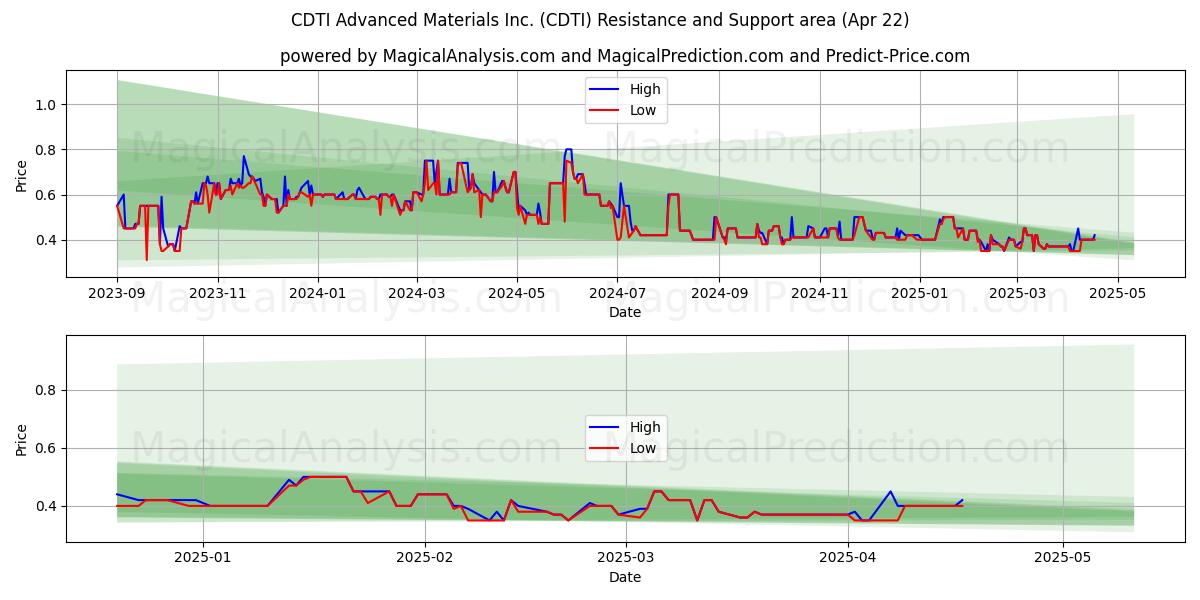The width and height of the screenshot is (1200, 600).
Task: Click the bottom chart's '2025-04' date tick
Action: (x=848, y=559)
